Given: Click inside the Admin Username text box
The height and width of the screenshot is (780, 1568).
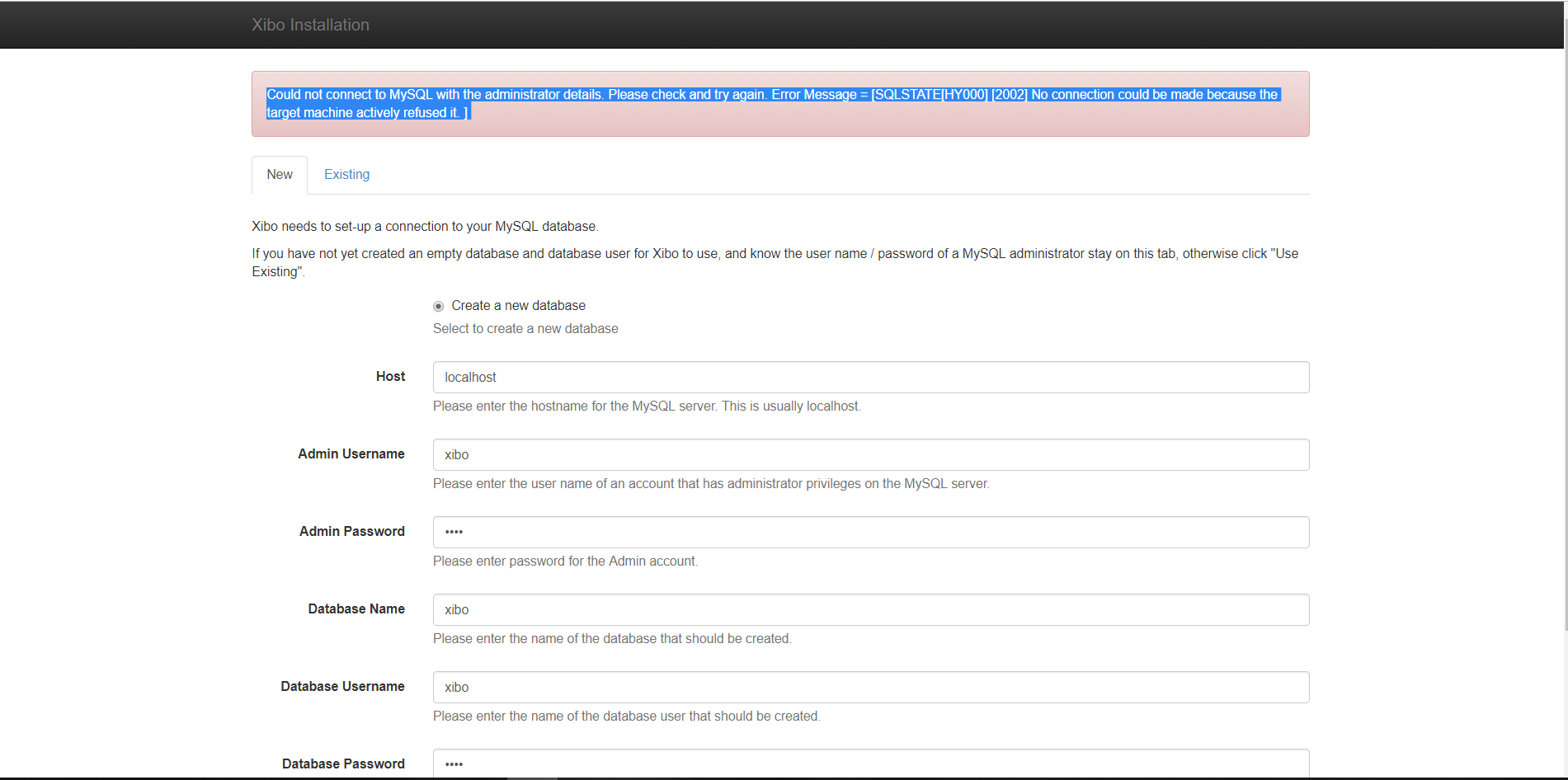Looking at the screenshot, I should tap(870, 455).
